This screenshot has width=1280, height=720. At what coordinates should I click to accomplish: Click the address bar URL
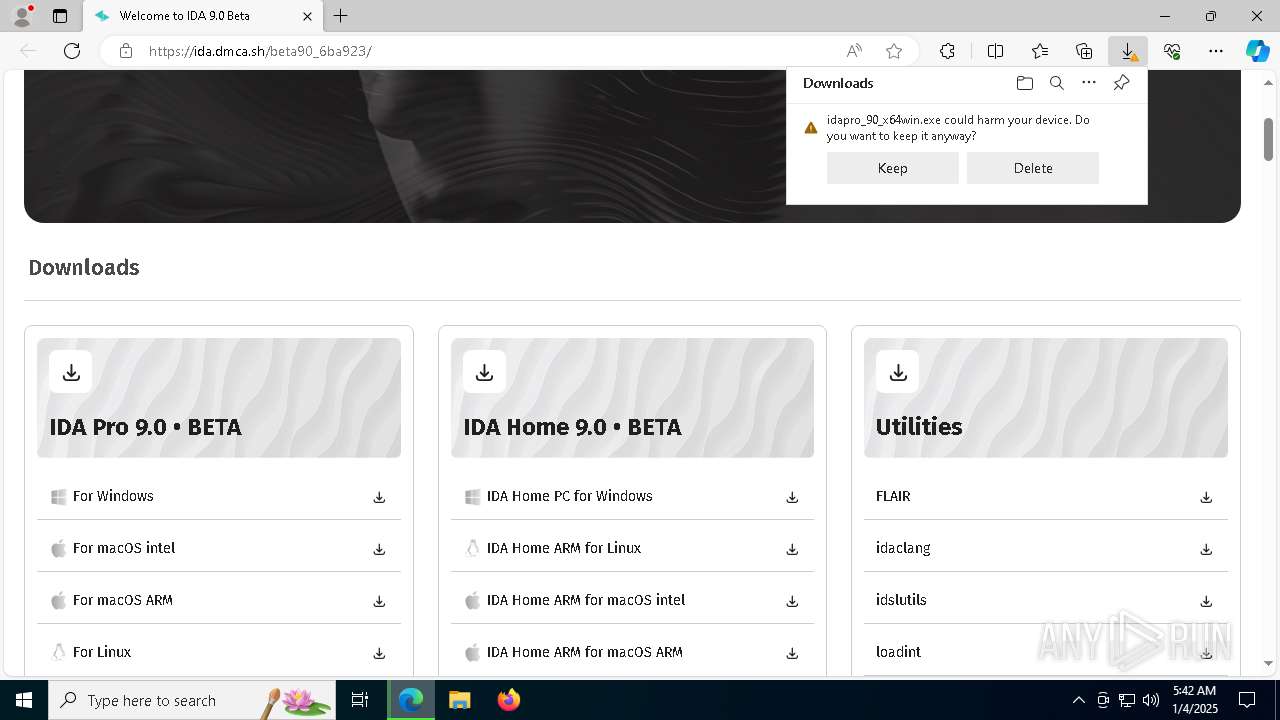pyautogui.click(x=260, y=51)
